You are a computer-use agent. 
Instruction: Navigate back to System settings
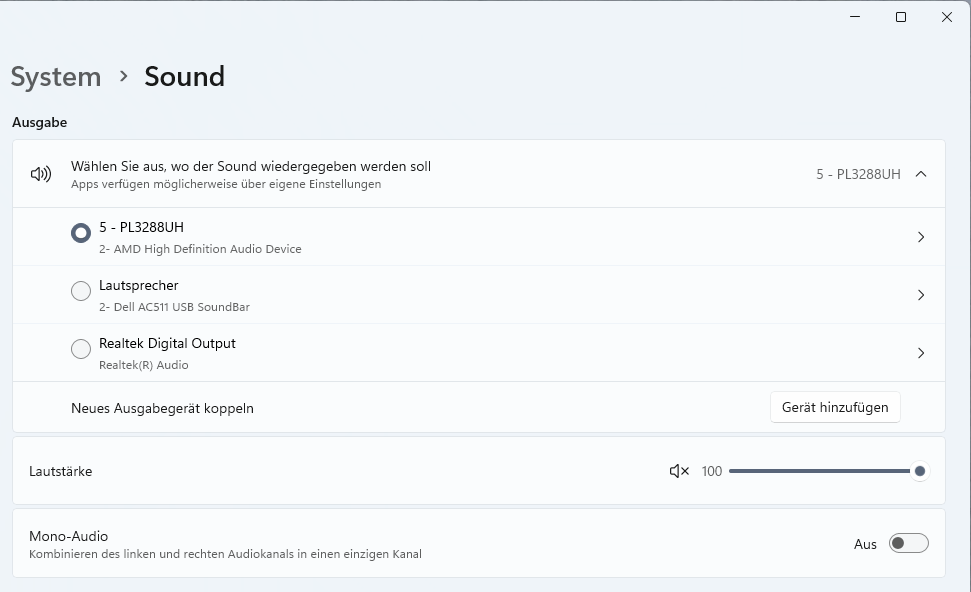55,76
